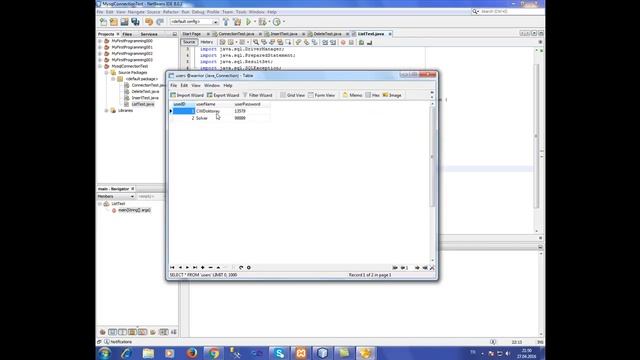Switch to the InsertTest.java editor tab
This screenshot has height=360, width=640.
pos(284,34)
